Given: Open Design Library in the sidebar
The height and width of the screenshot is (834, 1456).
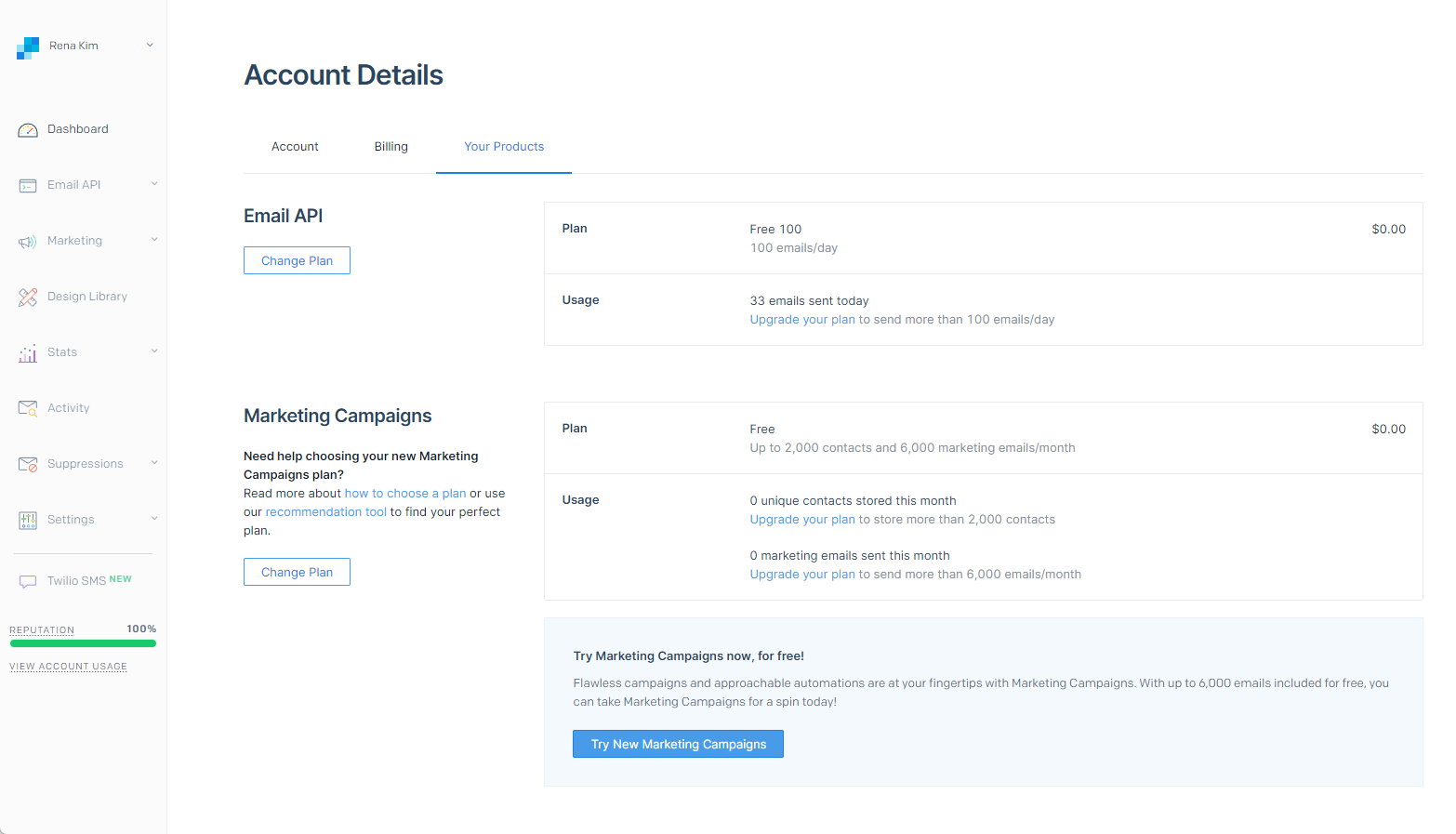Looking at the screenshot, I should [x=87, y=297].
